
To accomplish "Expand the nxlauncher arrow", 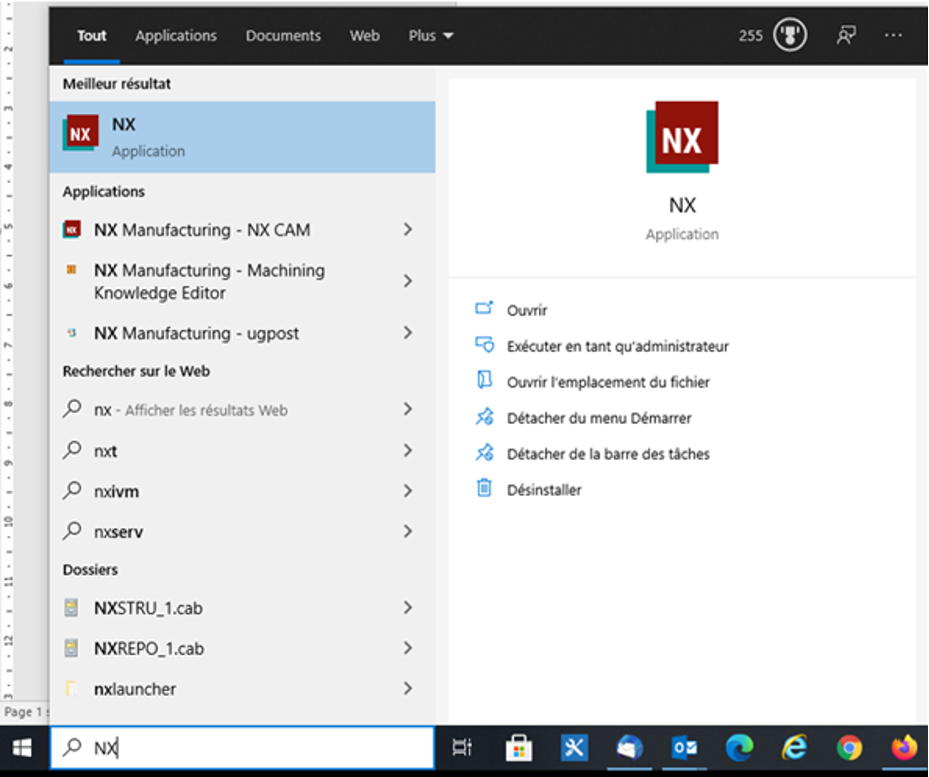I will coord(408,688).
